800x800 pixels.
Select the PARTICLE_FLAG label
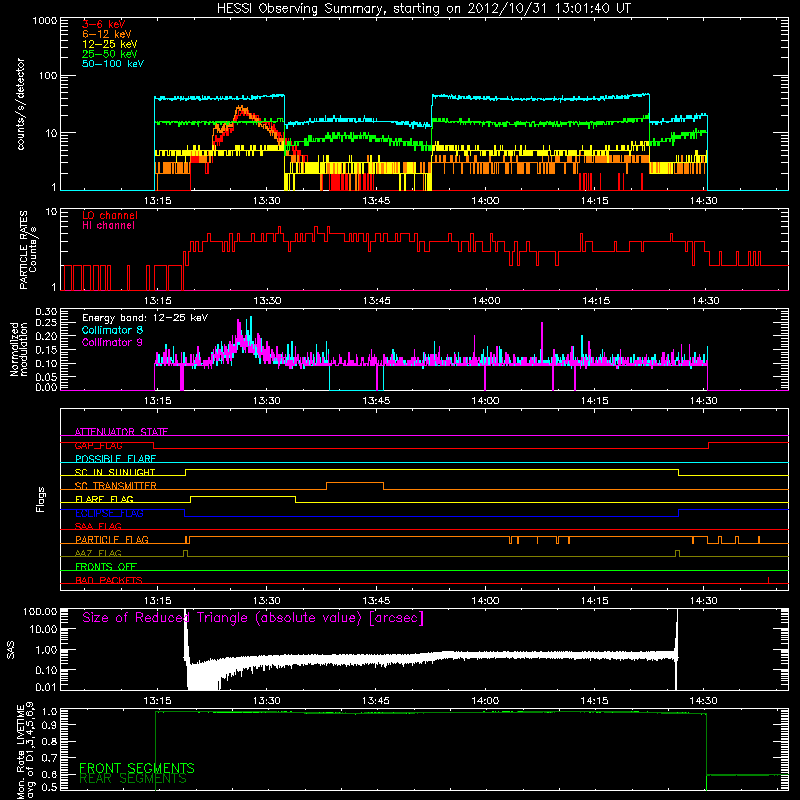pos(112,540)
